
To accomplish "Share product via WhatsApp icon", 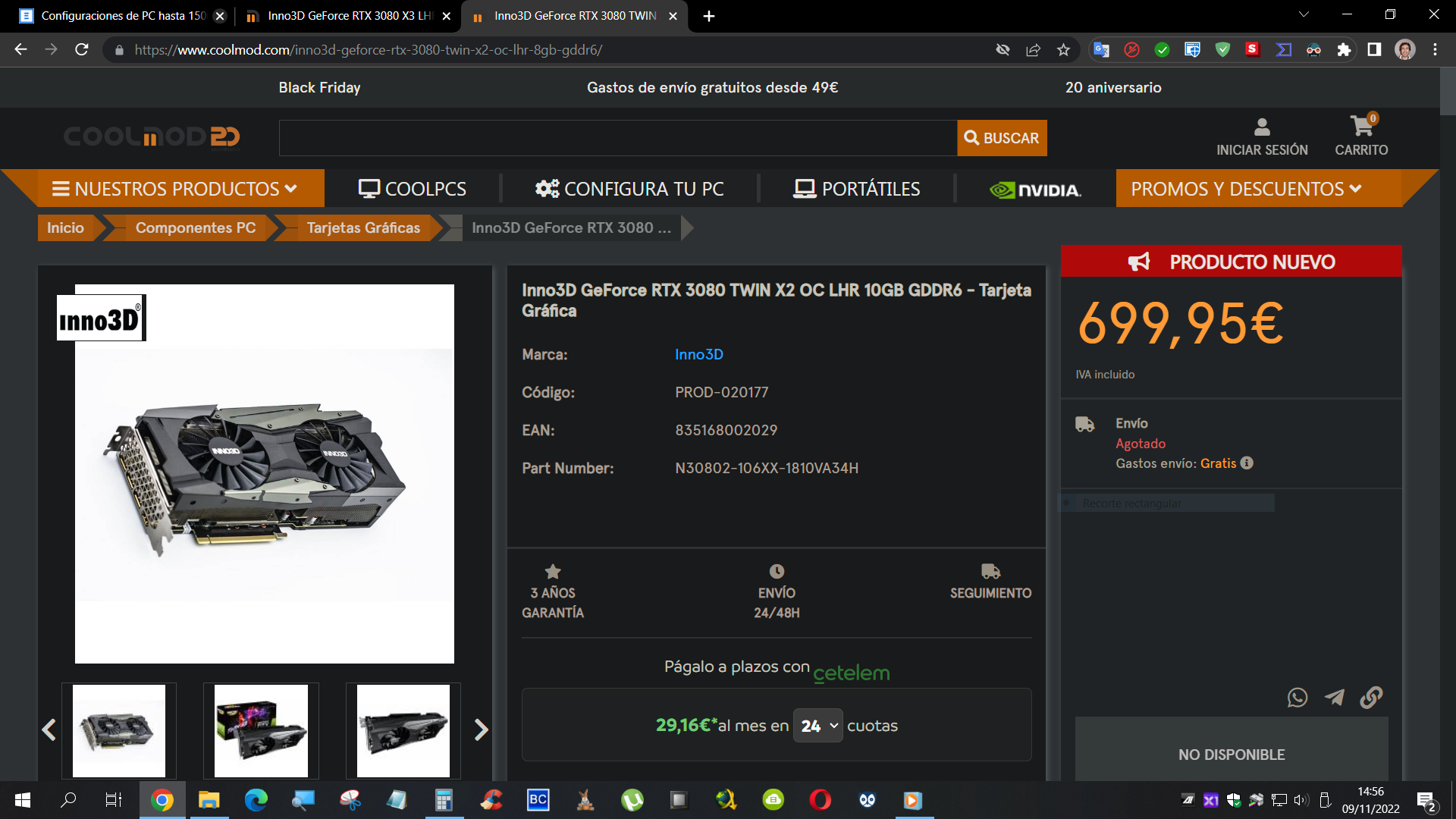I will 1298,698.
